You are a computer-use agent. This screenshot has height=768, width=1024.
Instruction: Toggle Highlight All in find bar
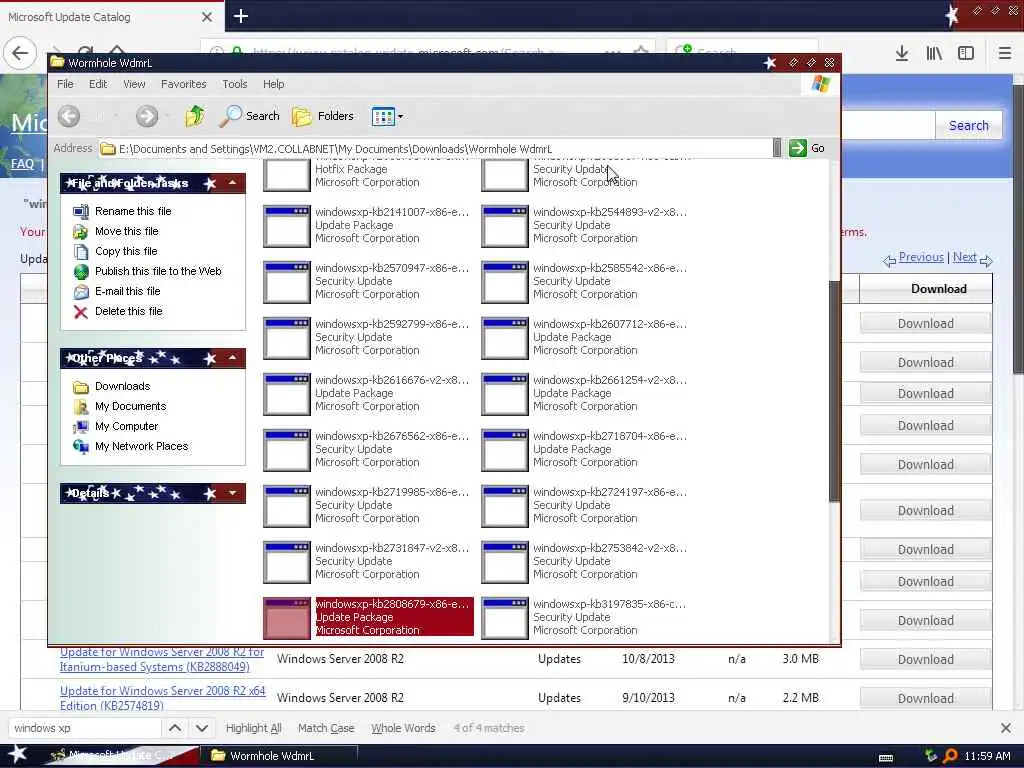point(253,728)
